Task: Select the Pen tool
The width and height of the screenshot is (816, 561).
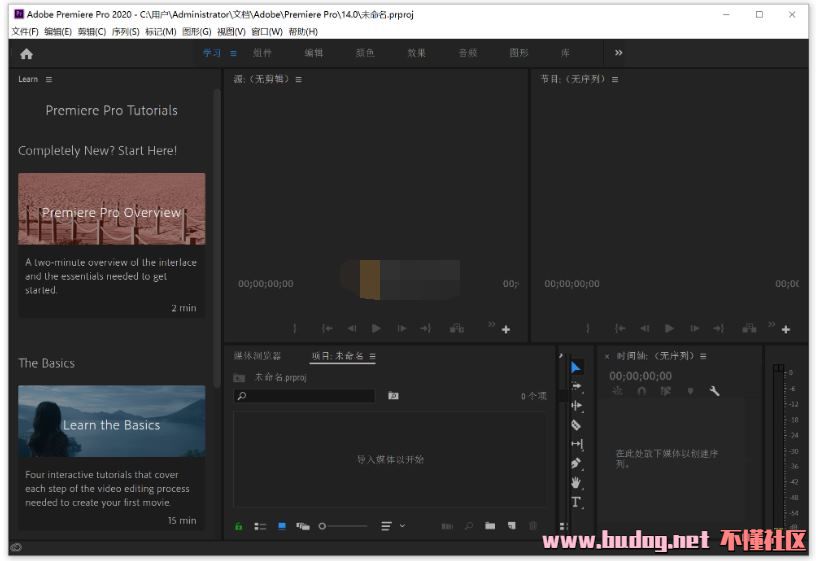Action: click(576, 463)
